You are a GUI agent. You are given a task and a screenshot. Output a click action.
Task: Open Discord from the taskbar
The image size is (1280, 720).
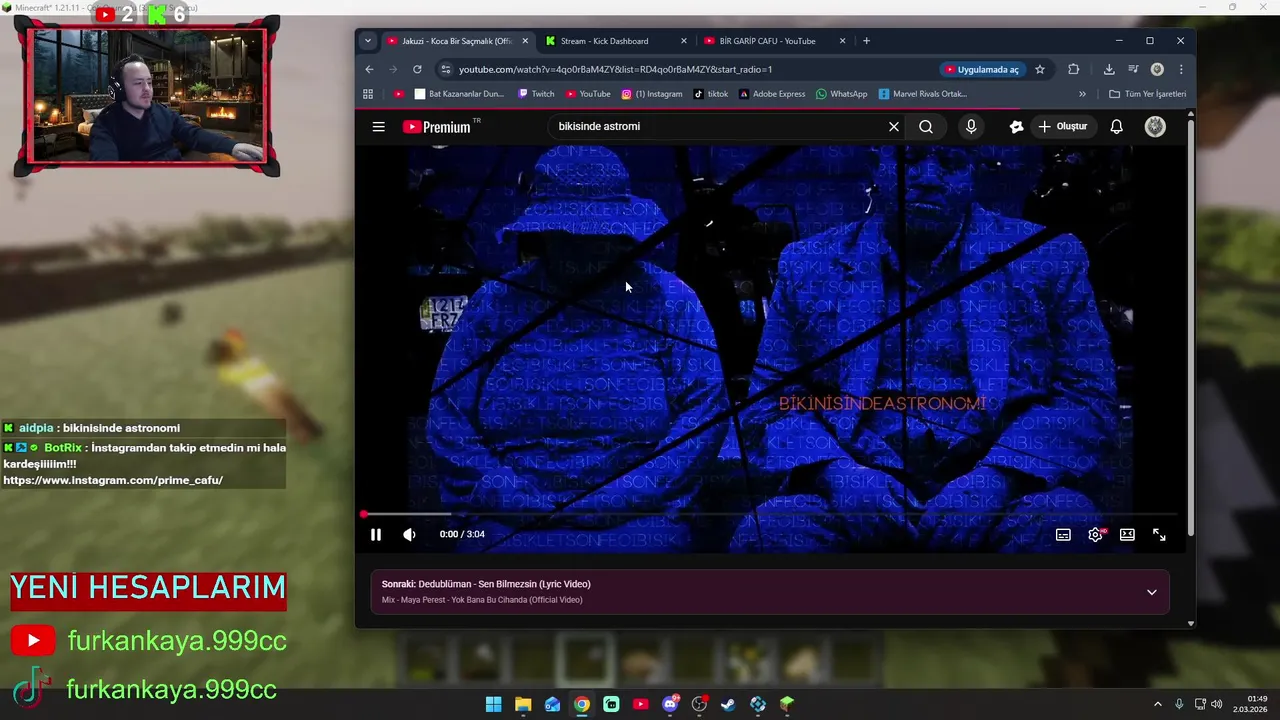click(x=670, y=704)
